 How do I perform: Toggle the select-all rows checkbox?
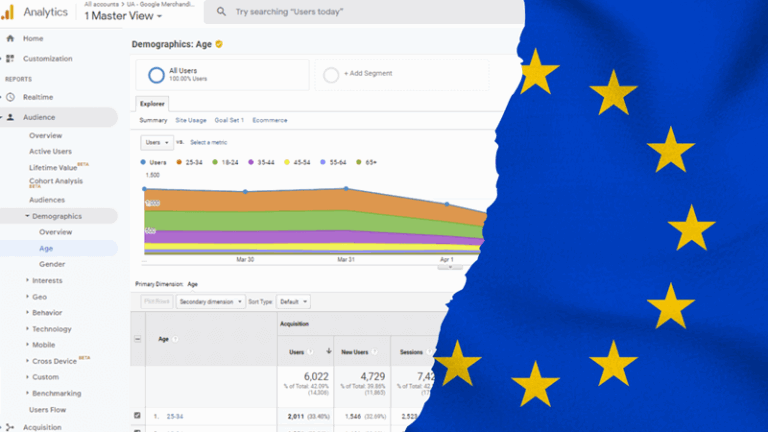coord(138,339)
